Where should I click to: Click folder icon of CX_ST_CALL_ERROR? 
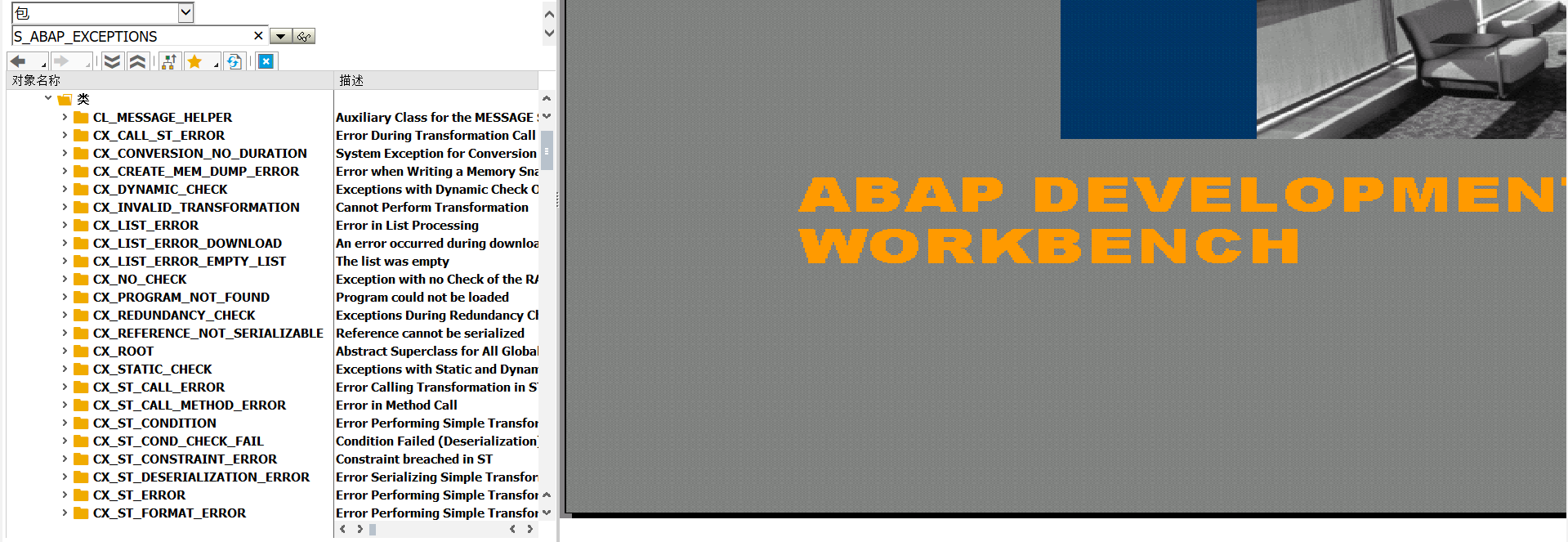[81, 387]
